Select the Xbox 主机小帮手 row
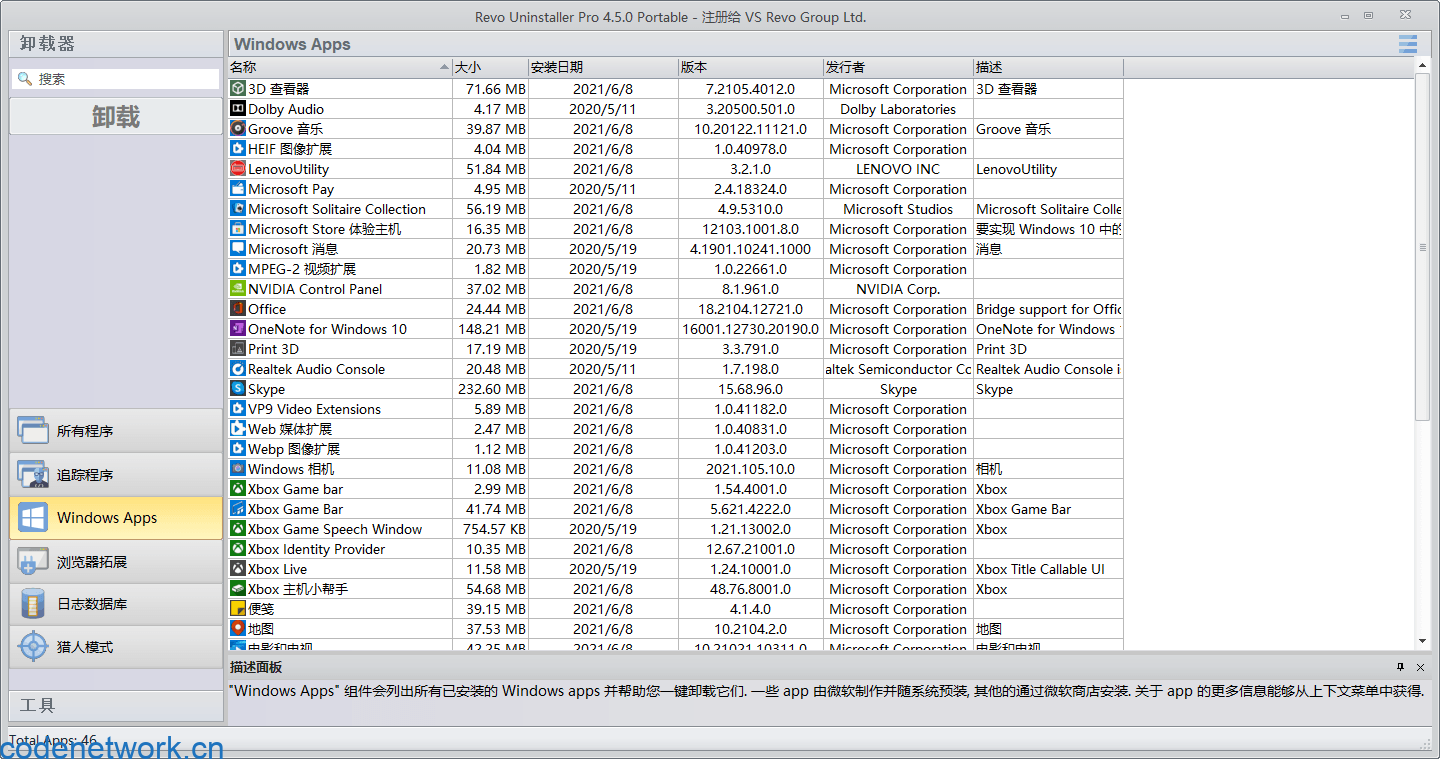 pyautogui.click(x=676, y=589)
